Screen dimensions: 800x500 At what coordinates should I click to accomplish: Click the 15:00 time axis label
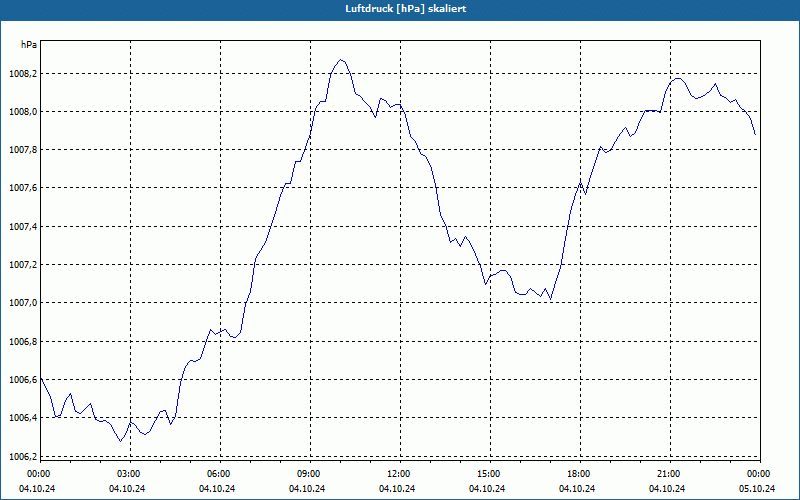pyautogui.click(x=490, y=473)
